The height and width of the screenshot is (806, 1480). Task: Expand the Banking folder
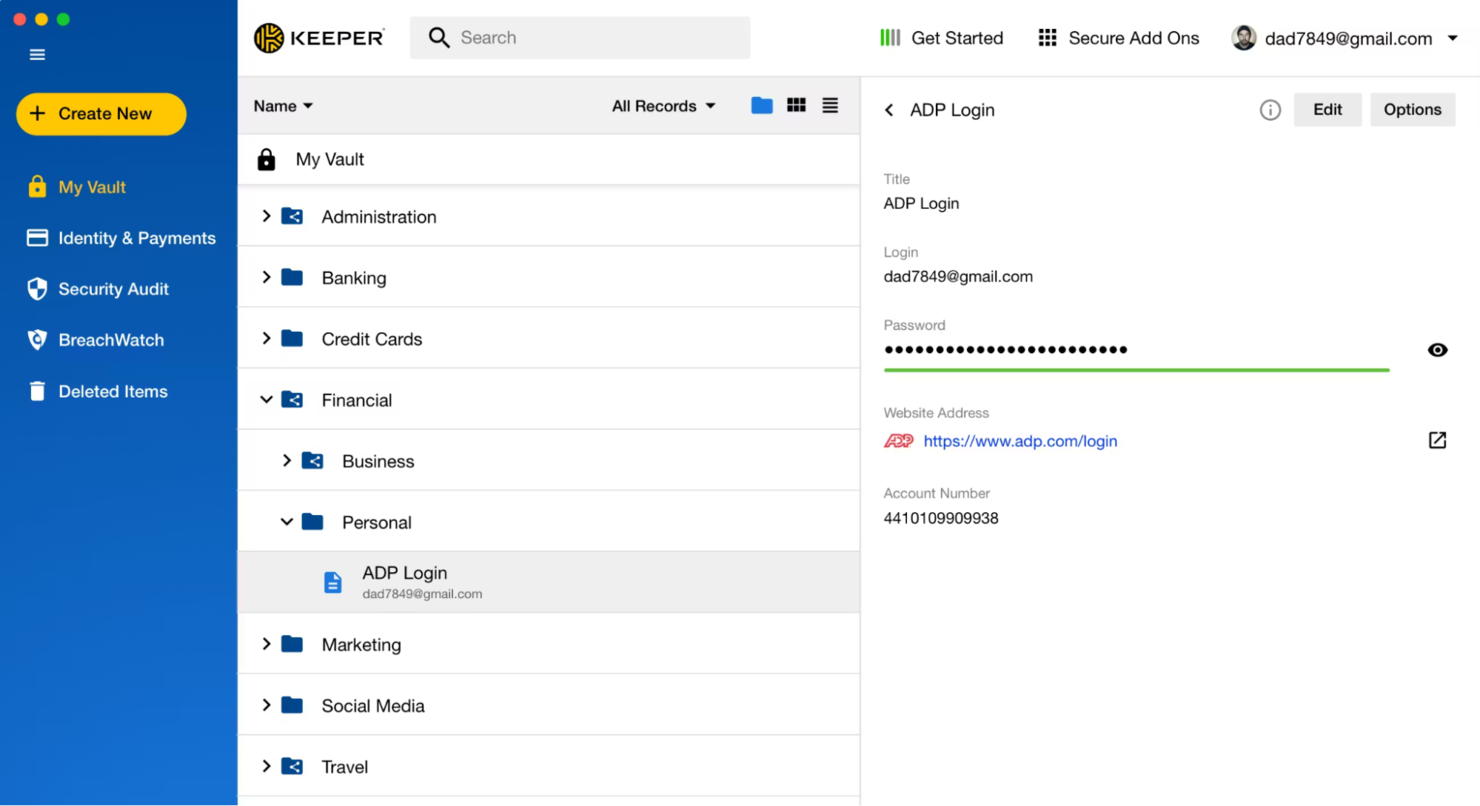[265, 277]
